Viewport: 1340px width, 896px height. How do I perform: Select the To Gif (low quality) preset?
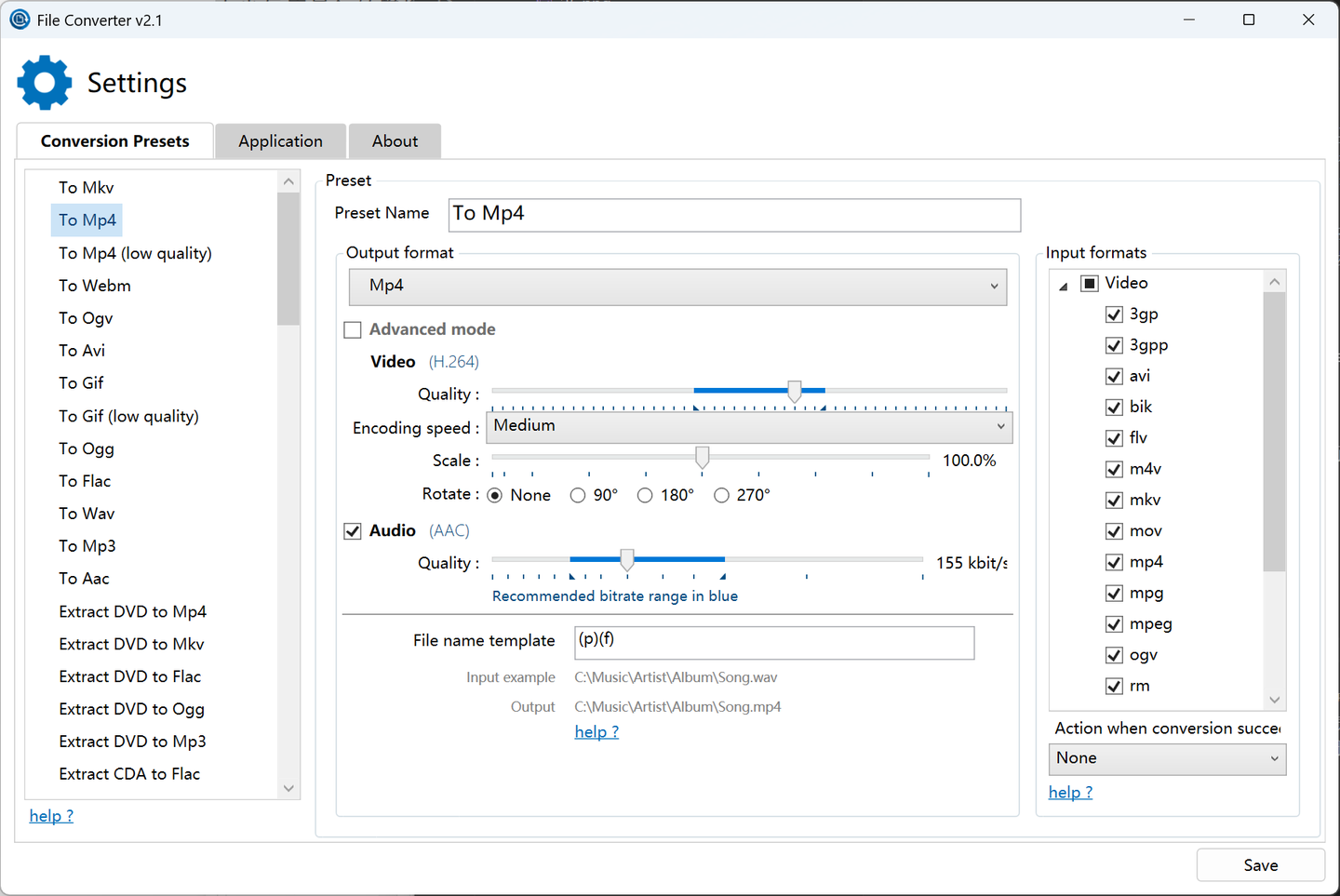(x=129, y=416)
